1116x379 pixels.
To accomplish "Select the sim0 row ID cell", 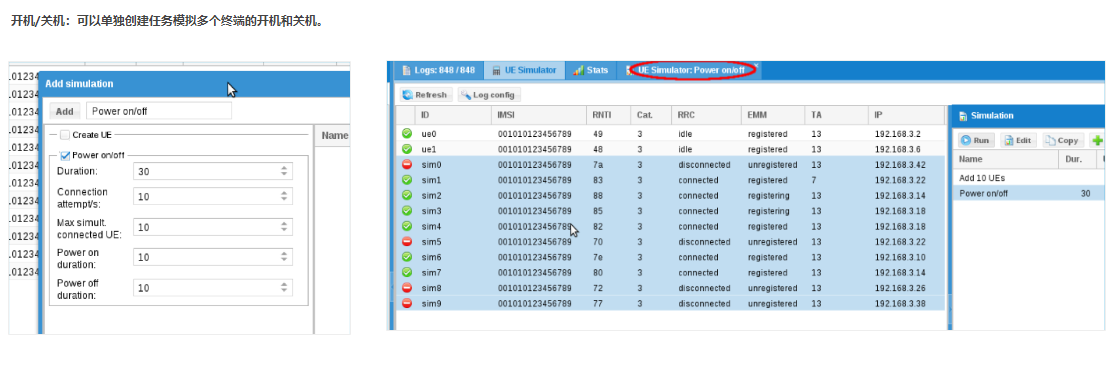I will (453, 164).
